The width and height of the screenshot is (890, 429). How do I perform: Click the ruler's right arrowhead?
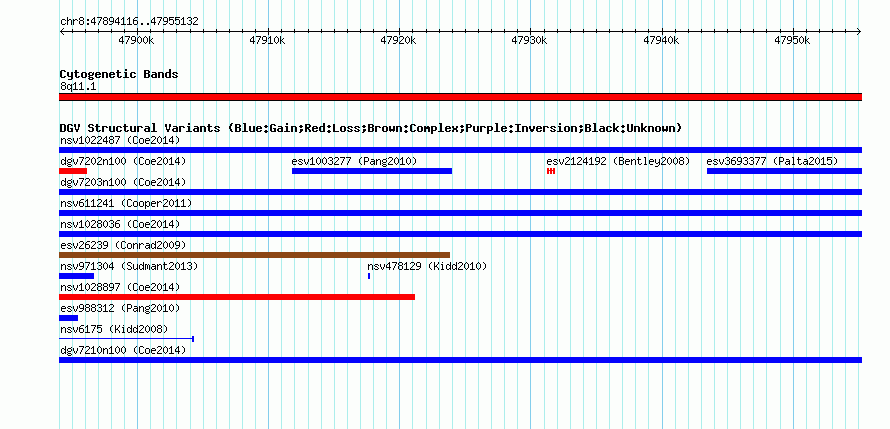(860, 32)
